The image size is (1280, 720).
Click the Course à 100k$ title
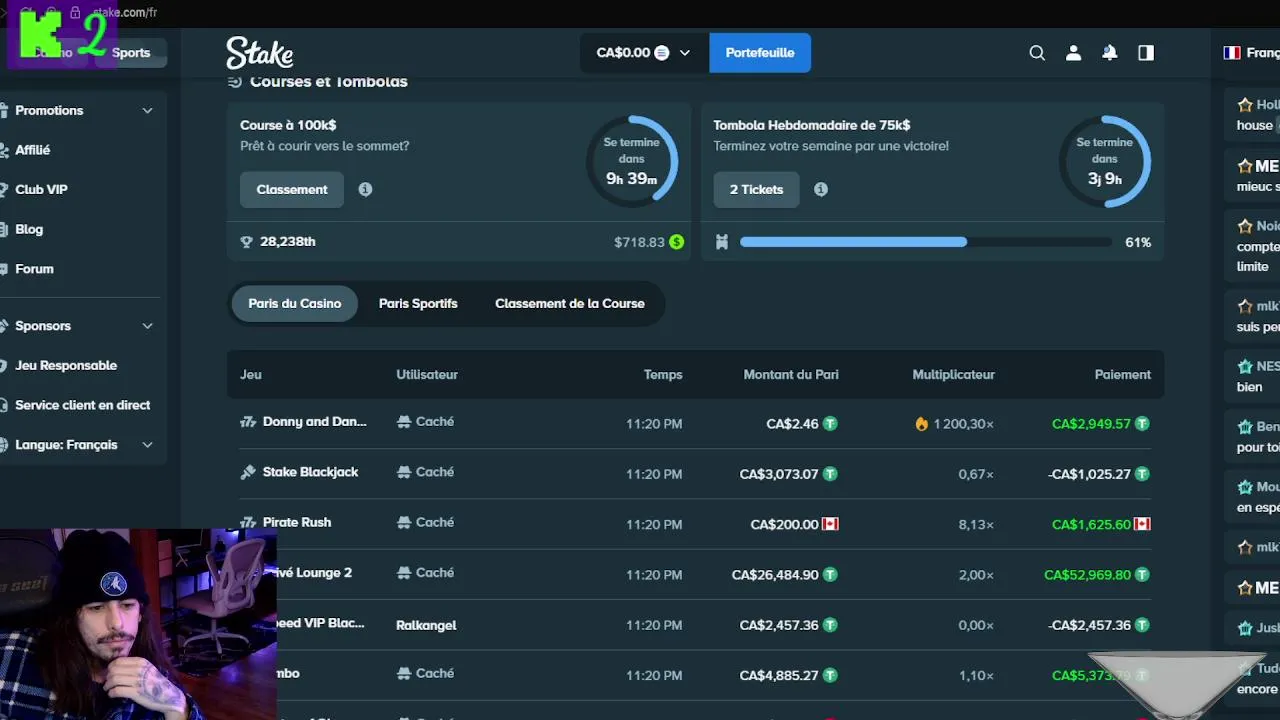point(288,125)
